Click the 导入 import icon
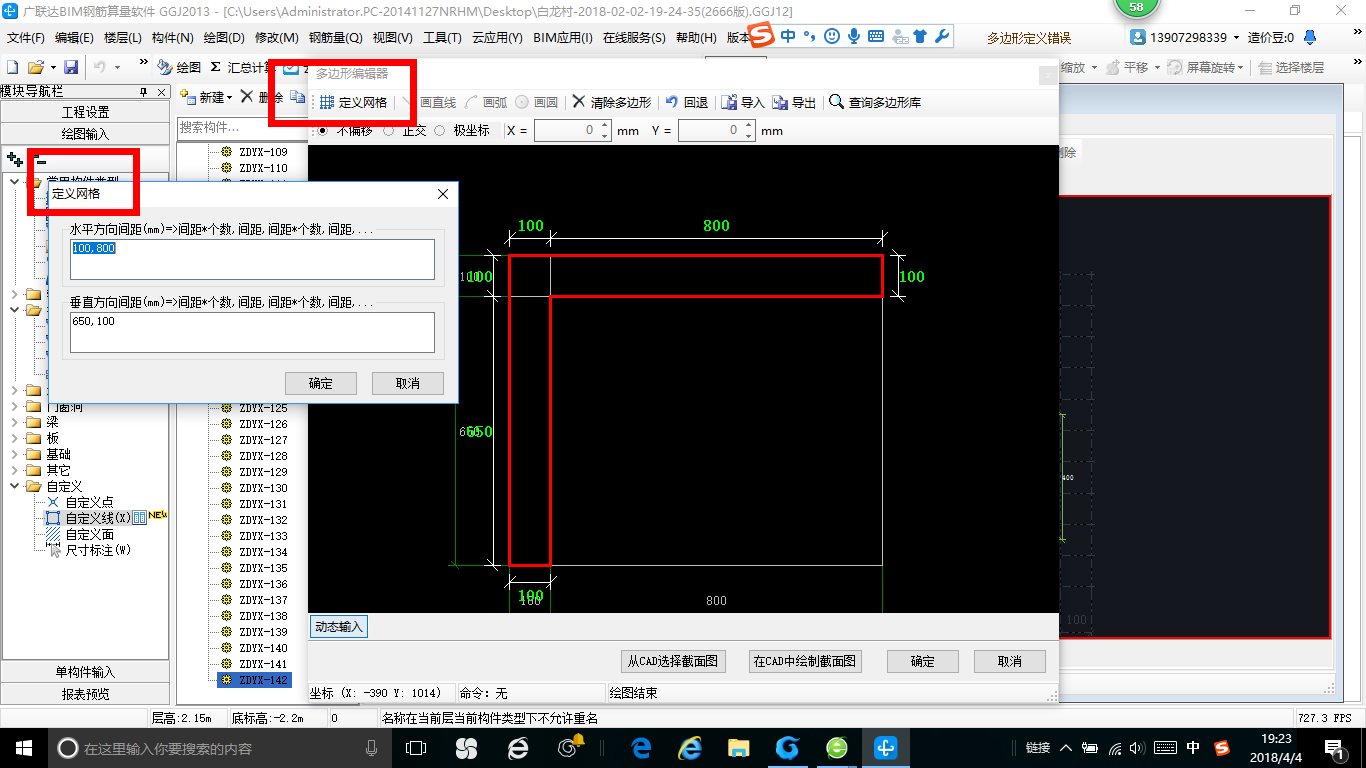This screenshot has width=1366, height=768. (x=730, y=102)
